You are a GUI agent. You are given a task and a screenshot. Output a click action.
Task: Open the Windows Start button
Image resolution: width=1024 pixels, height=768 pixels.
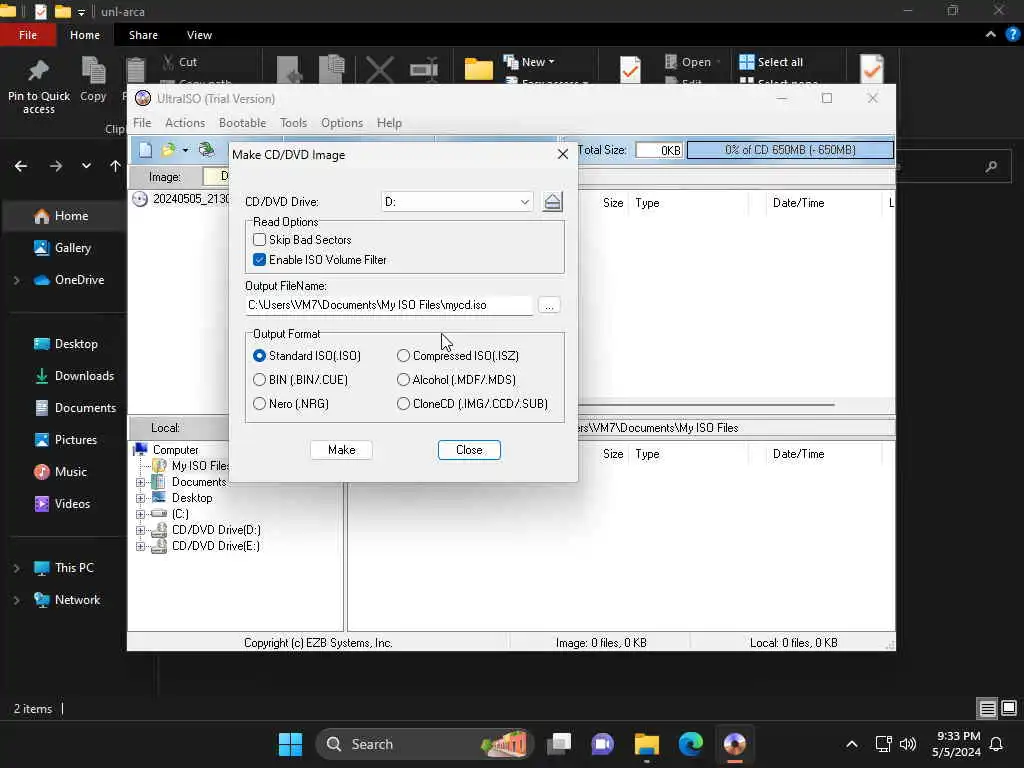pos(290,744)
